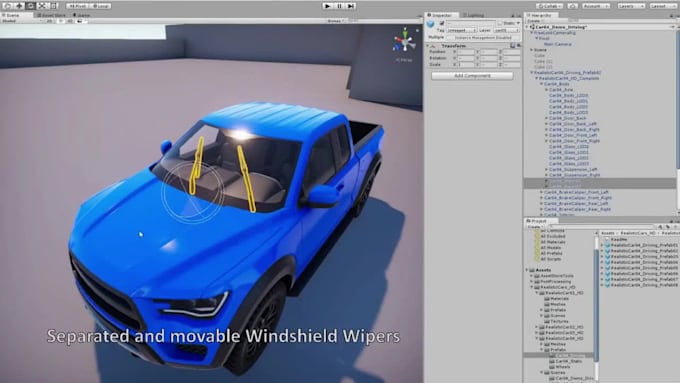Viewport: 680px width, 383px height.
Task: Select Car04_Body_LOD0 in Hierarchy
Action: click(x=569, y=95)
